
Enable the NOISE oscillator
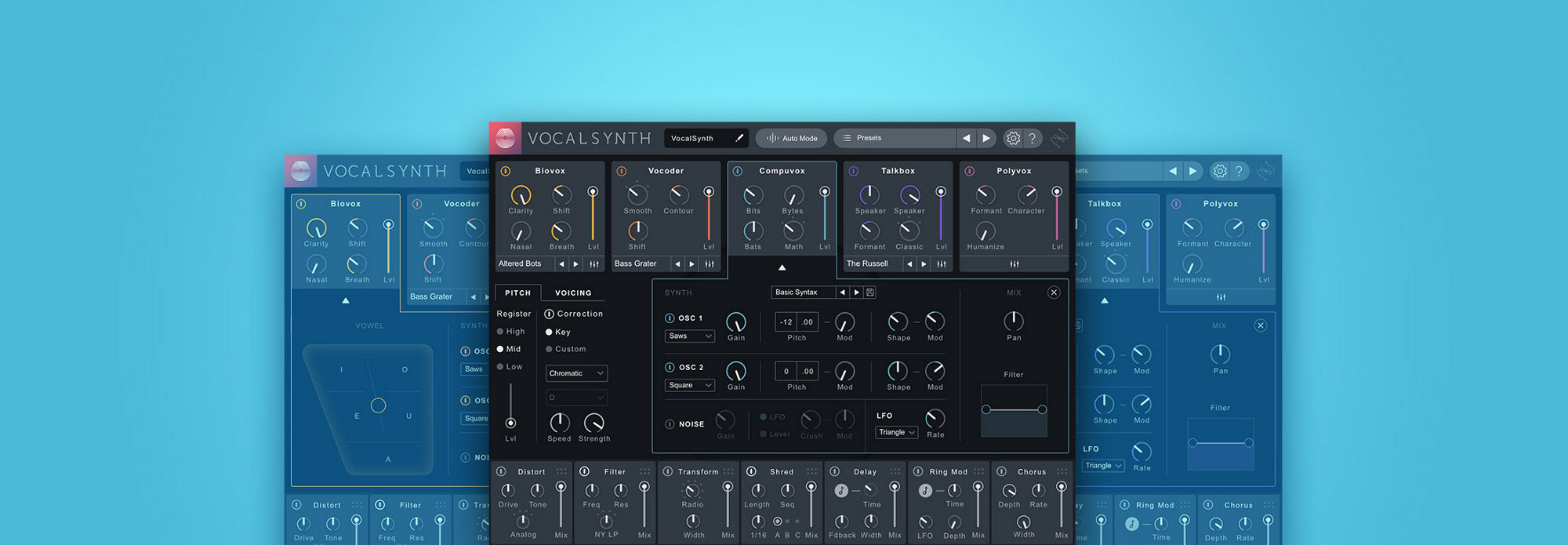pyautogui.click(x=670, y=424)
